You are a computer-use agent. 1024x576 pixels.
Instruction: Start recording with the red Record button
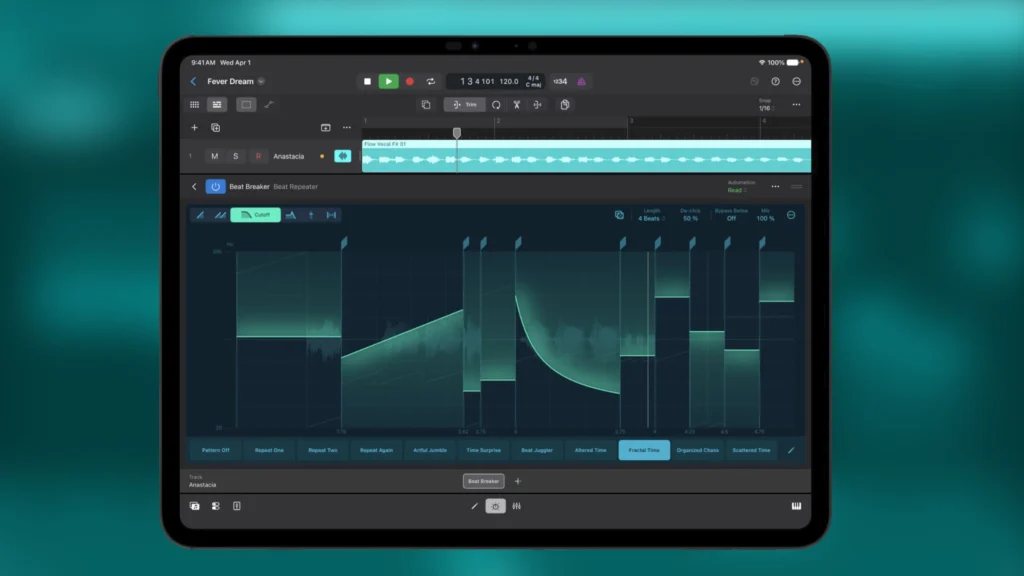[409, 82]
